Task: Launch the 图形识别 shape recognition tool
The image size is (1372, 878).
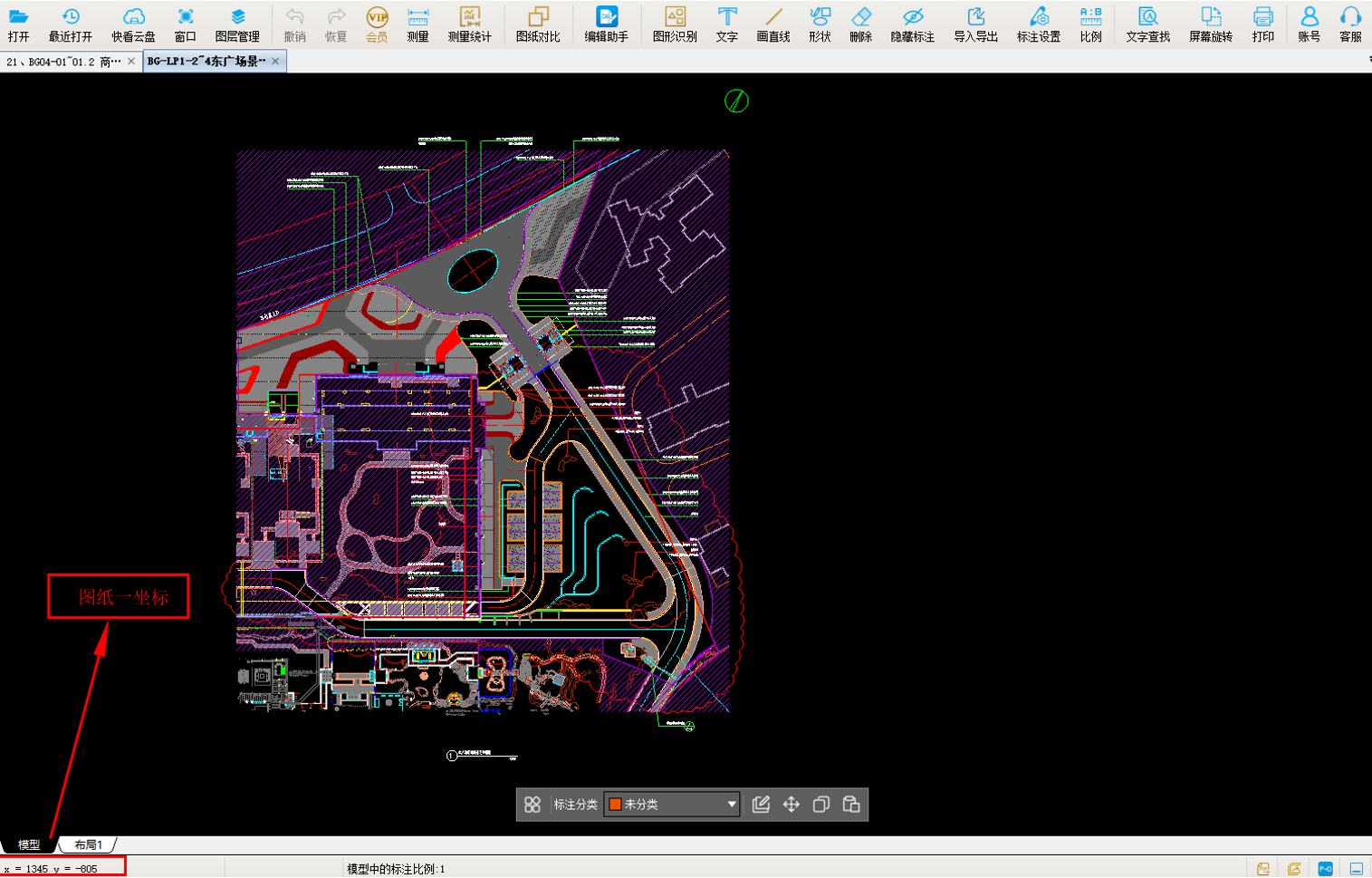Action: coord(675,24)
